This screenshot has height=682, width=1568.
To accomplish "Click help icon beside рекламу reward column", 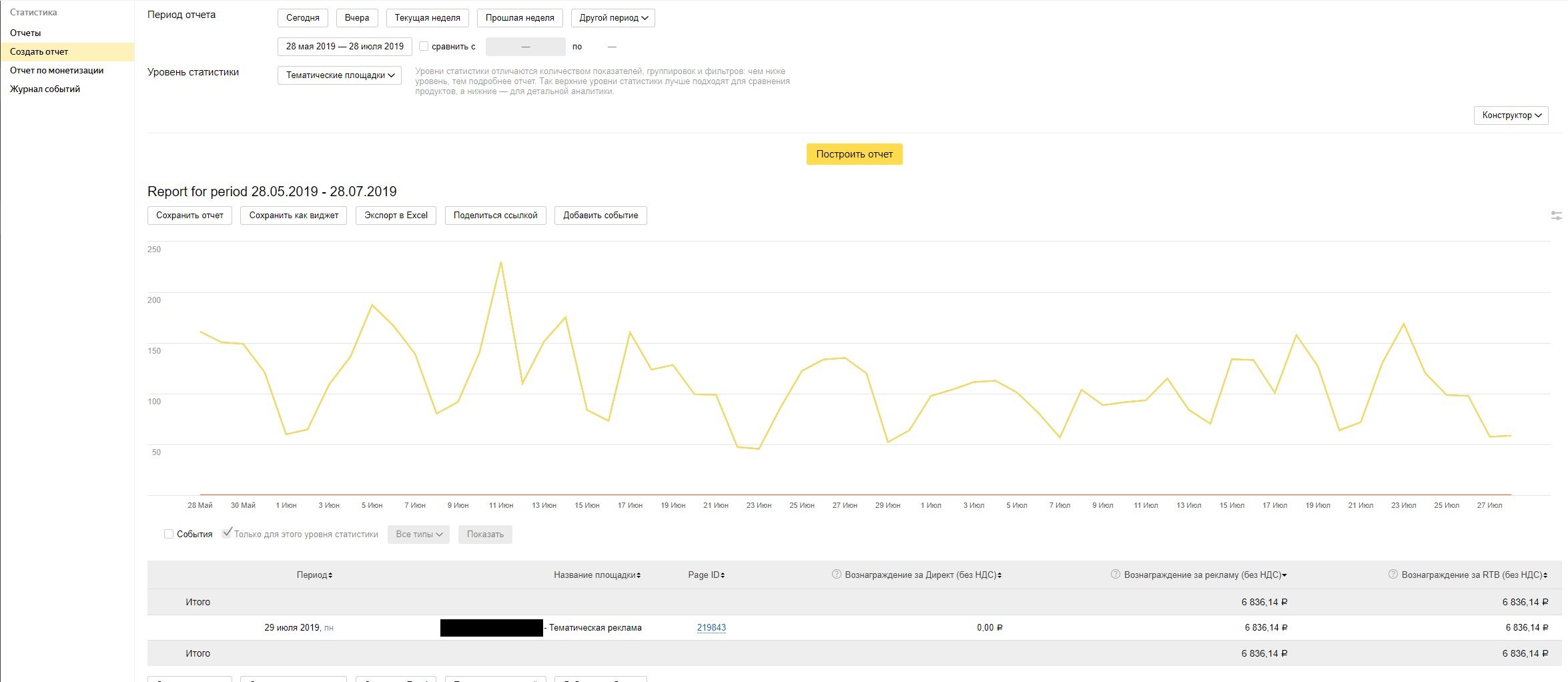I will (1115, 575).
